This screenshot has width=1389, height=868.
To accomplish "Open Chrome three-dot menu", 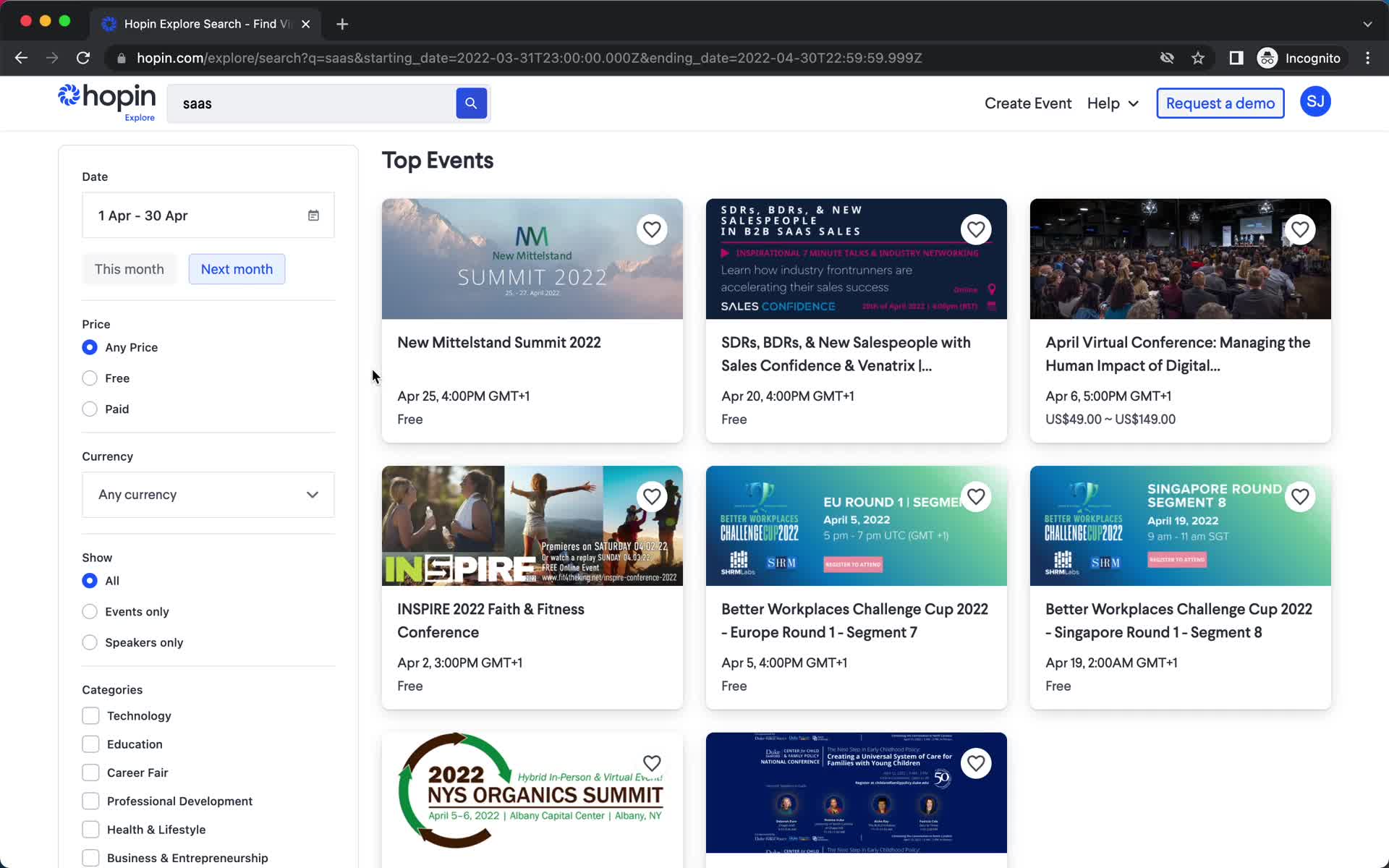I will (1367, 58).
